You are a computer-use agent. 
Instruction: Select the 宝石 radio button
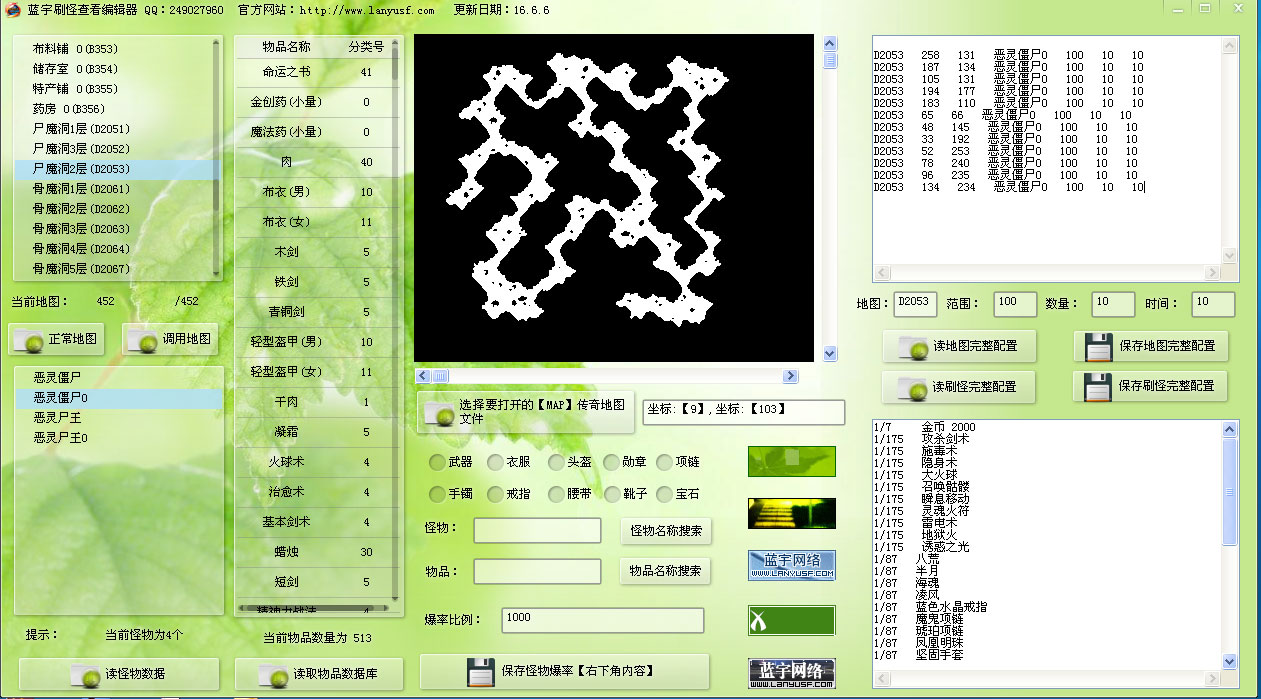click(662, 494)
